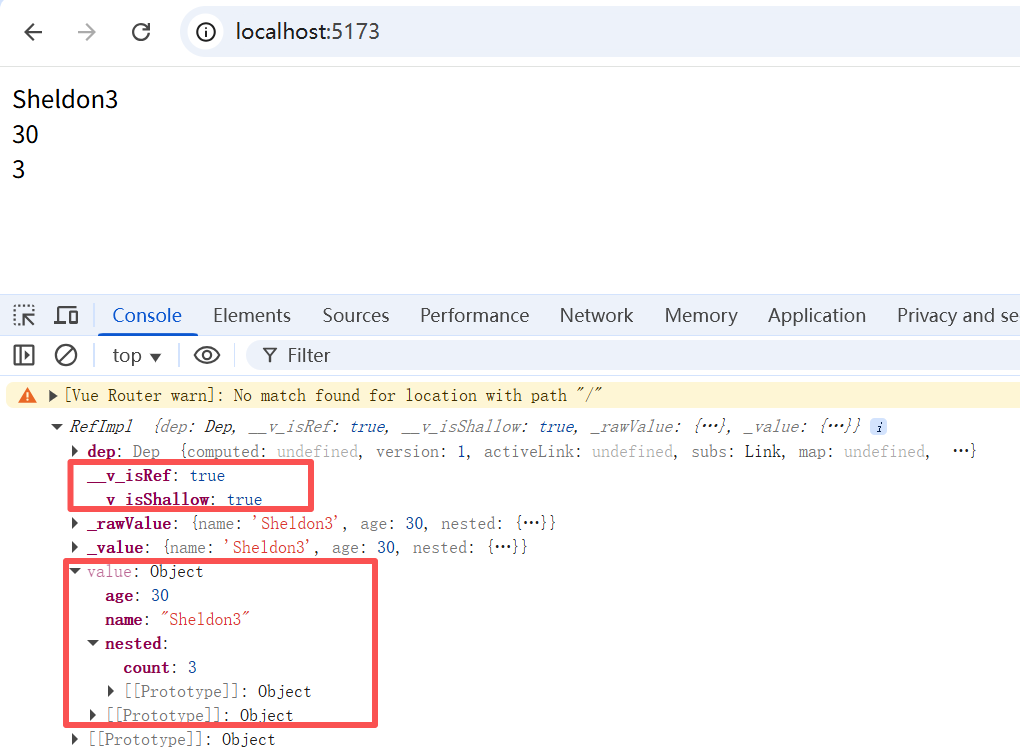The width and height of the screenshot is (1020, 753).
Task: Click the Sheldon3 text on the page
Action: coord(65,99)
